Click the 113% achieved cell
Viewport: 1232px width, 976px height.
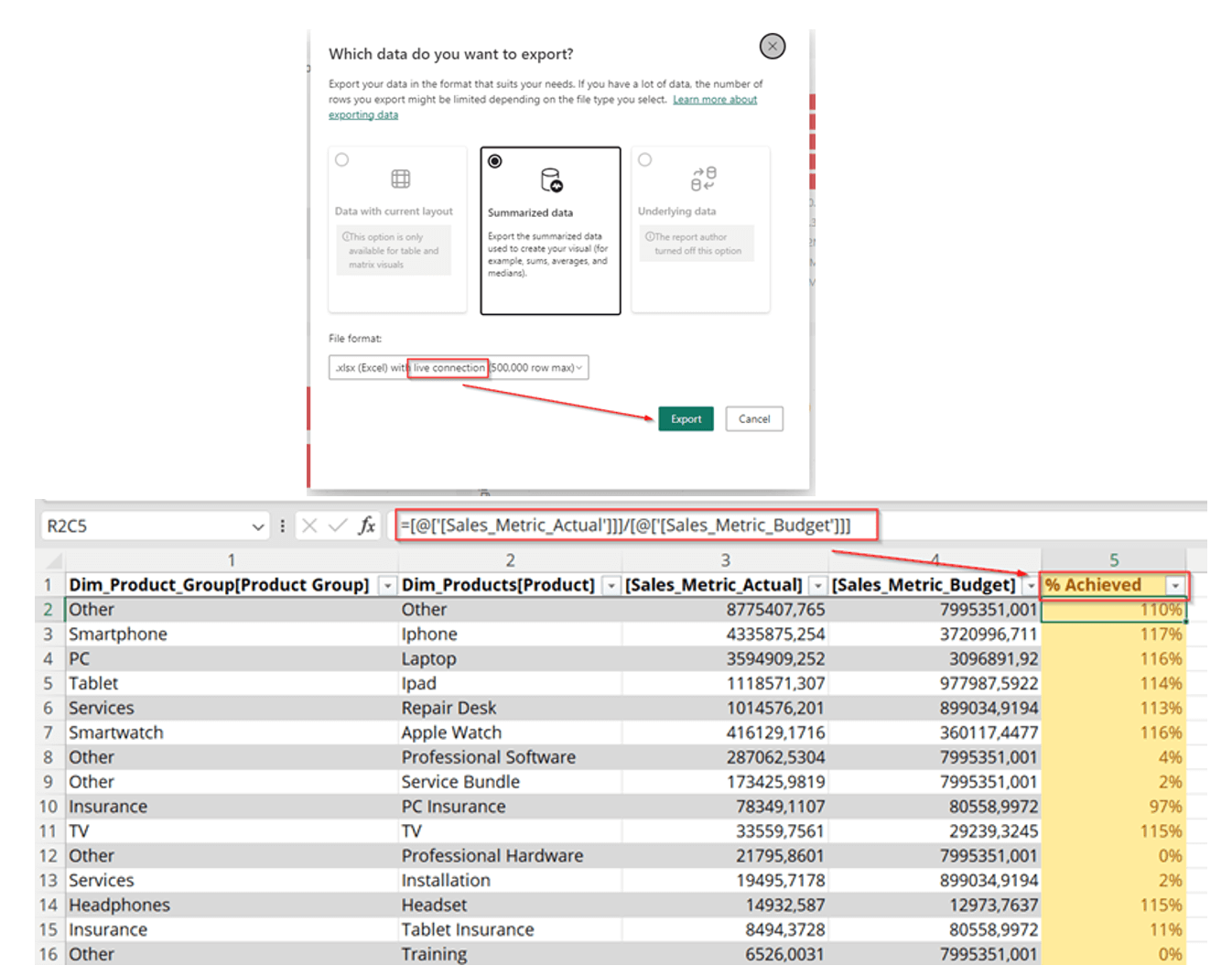click(1114, 709)
